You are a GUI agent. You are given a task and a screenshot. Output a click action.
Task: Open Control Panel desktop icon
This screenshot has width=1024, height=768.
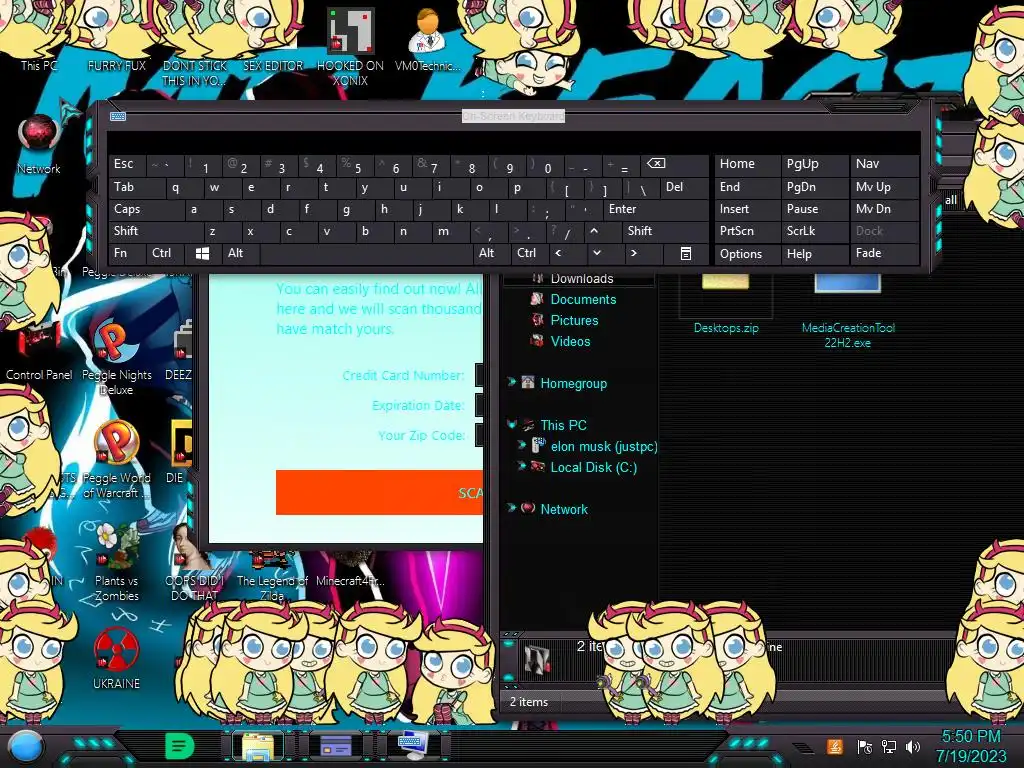(x=39, y=353)
